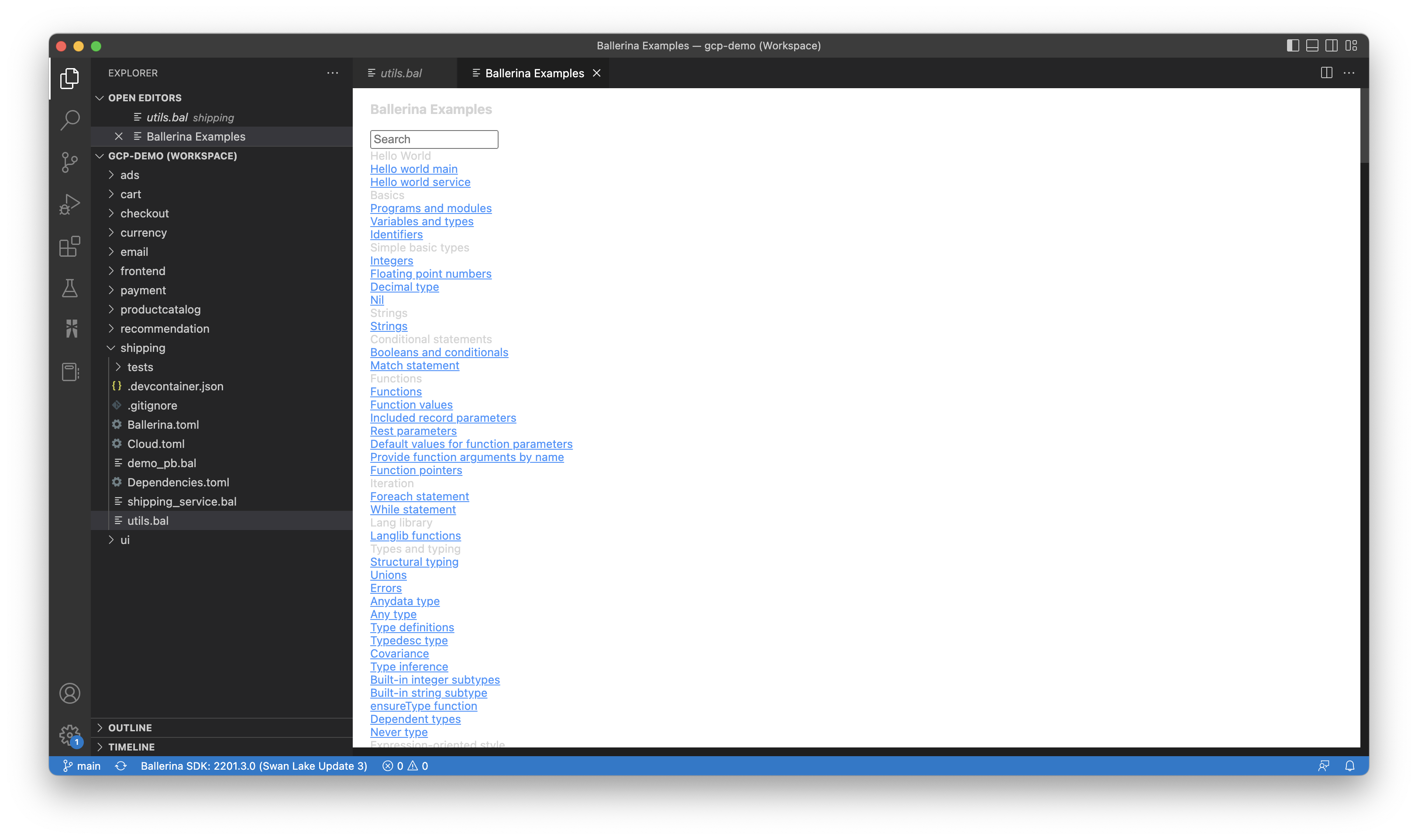The image size is (1418, 840).
Task: Open the Extensions view
Action: pyautogui.click(x=69, y=246)
